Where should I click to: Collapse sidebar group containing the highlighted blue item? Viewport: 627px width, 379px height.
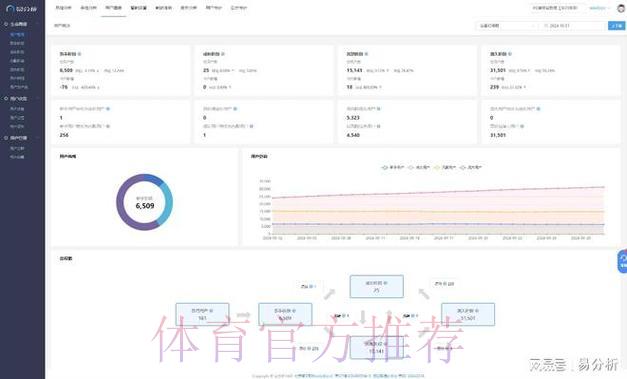(x=22, y=24)
